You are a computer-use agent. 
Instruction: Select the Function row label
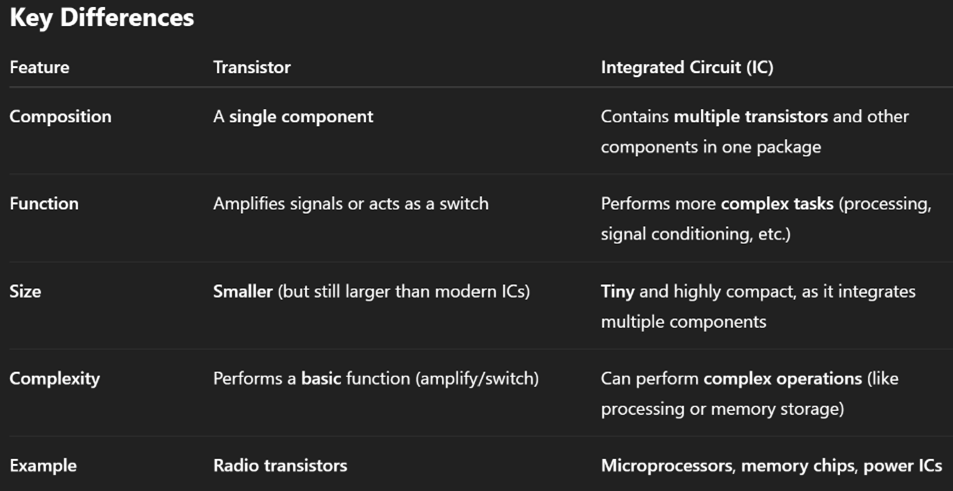(44, 204)
